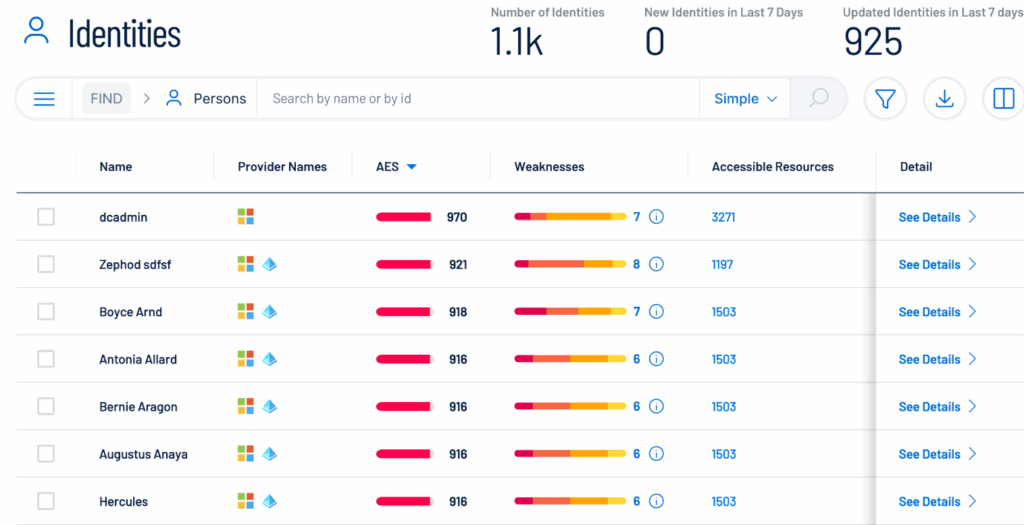Click weaknesses info icon for dcadmin

click(656, 217)
